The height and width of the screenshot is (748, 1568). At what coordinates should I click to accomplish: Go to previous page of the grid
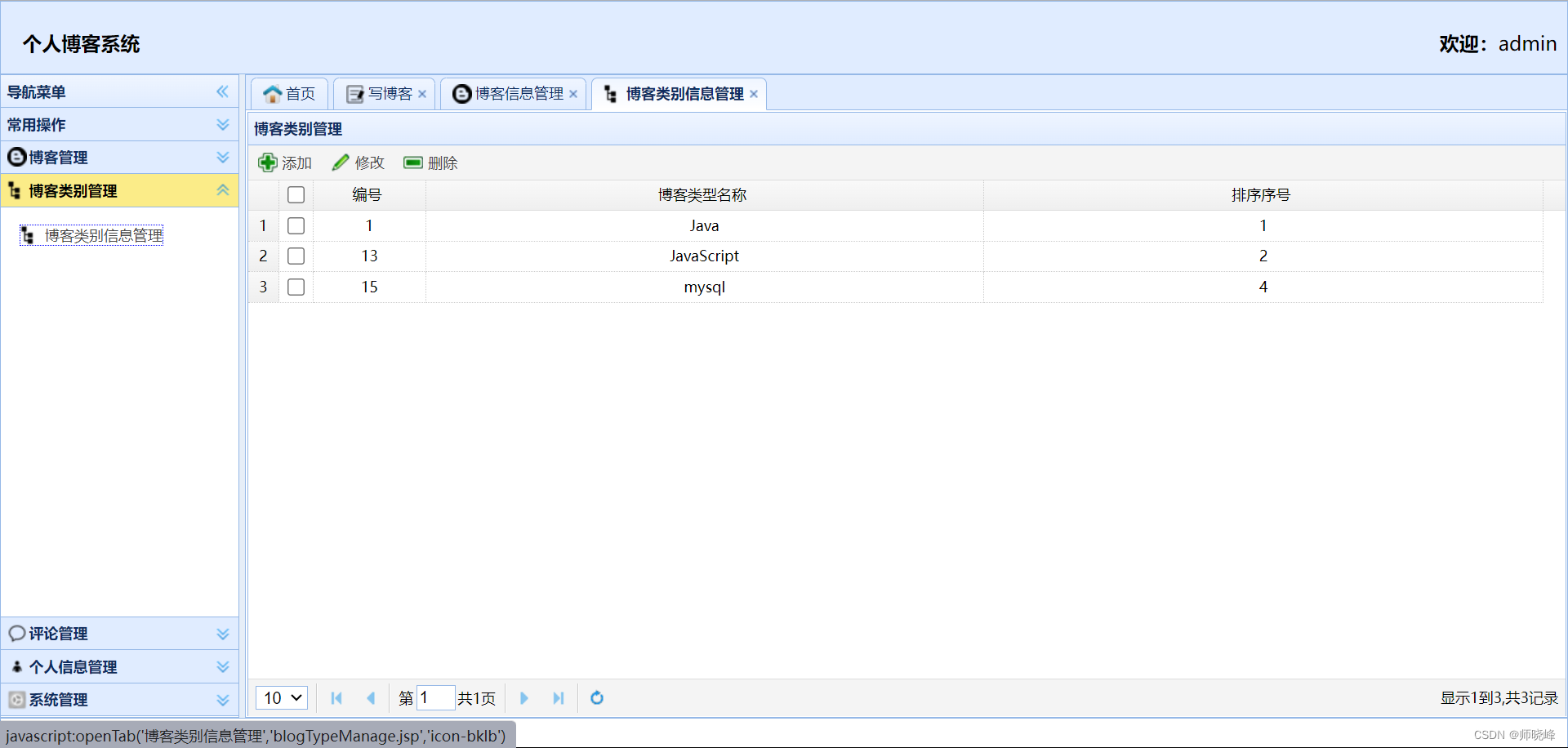(371, 698)
